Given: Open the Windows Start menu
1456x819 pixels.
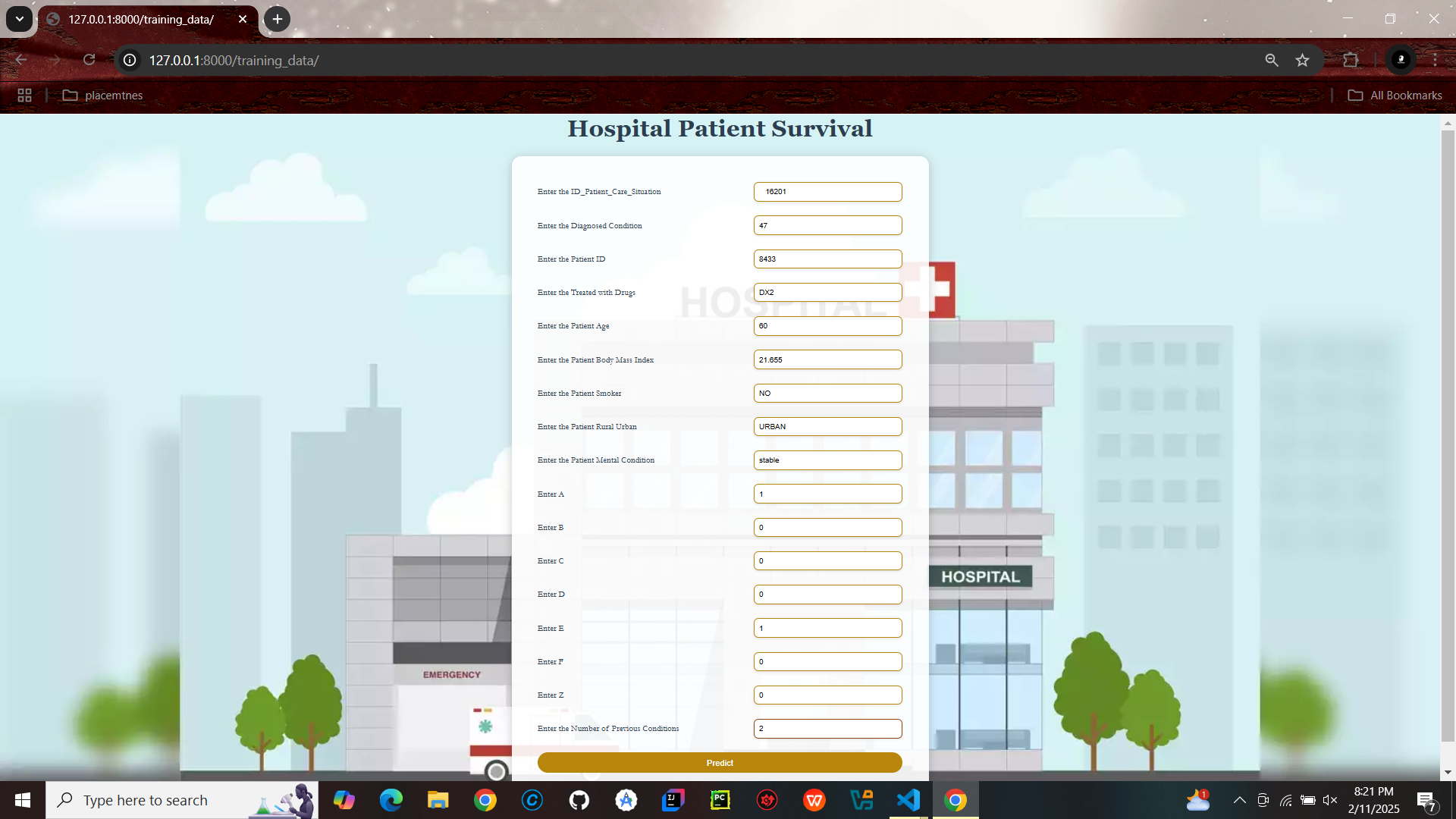Looking at the screenshot, I should pos(23,800).
